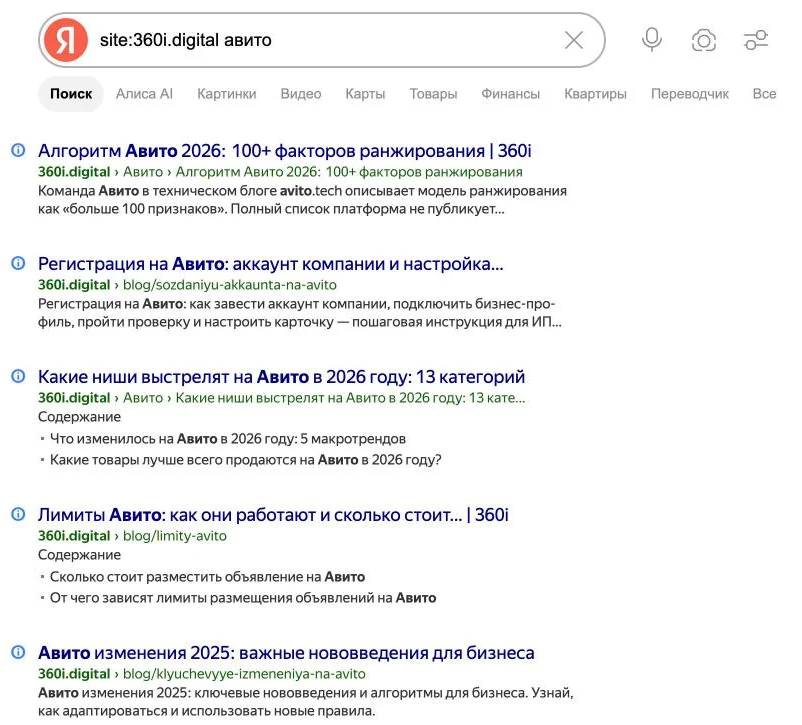Open Что изменилось на Авито 5 макротрендов
The height and width of the screenshot is (725, 802).
click(x=228, y=439)
